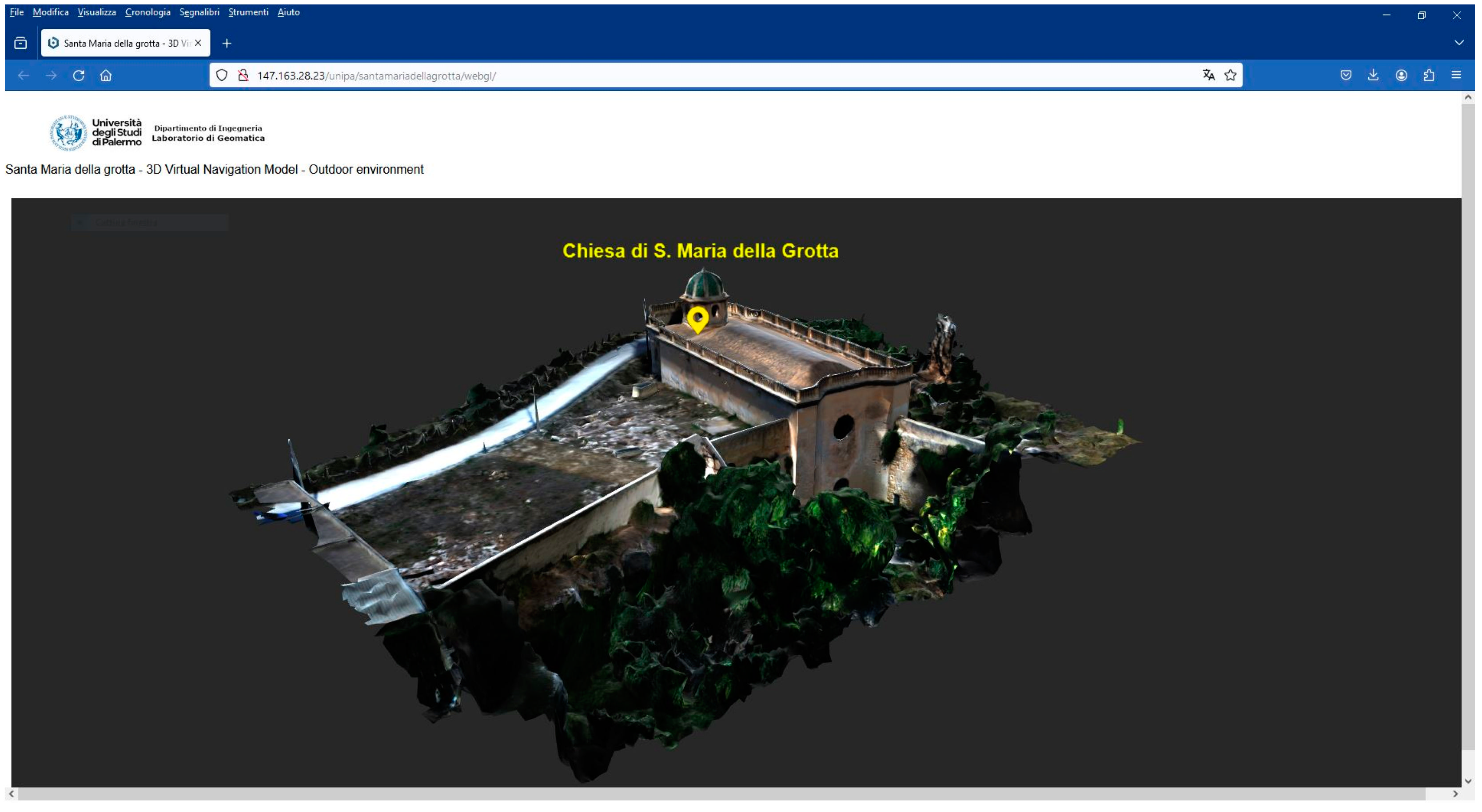Close the Santa Maria della grotta tab
1482x812 pixels.
pyautogui.click(x=198, y=43)
